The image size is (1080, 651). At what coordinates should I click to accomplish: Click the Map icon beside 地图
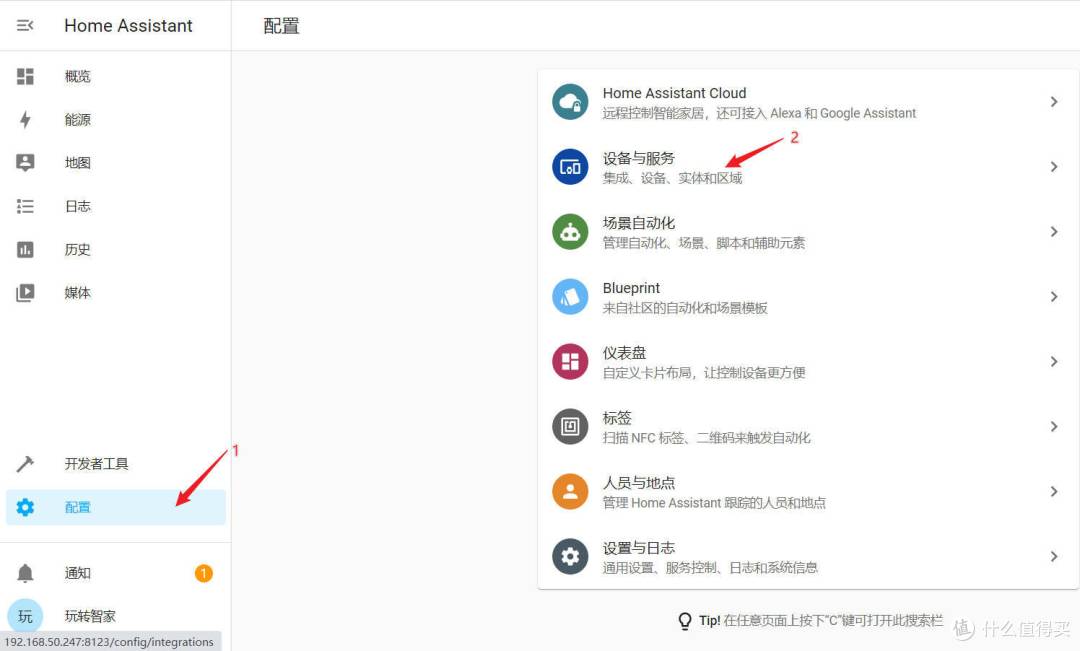(x=25, y=163)
